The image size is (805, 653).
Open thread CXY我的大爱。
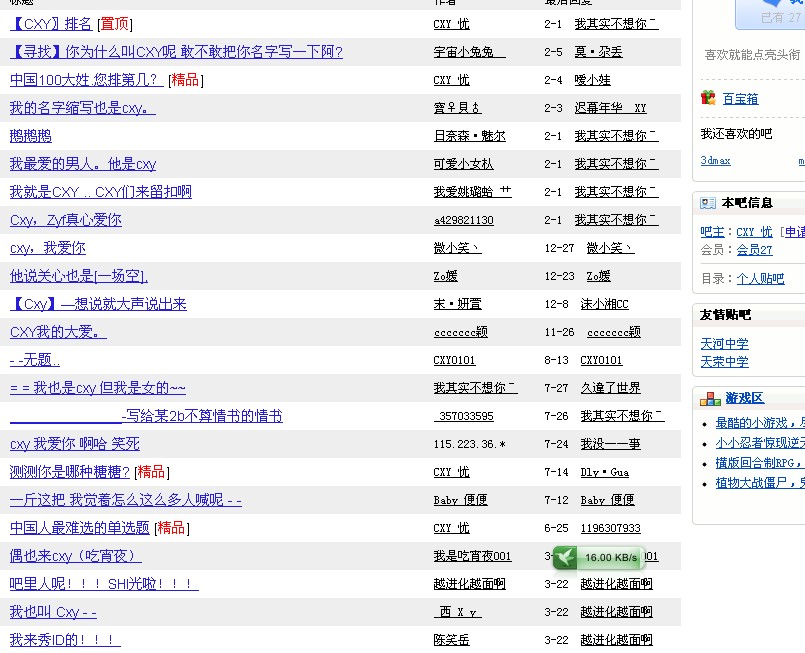pyautogui.click(x=58, y=332)
